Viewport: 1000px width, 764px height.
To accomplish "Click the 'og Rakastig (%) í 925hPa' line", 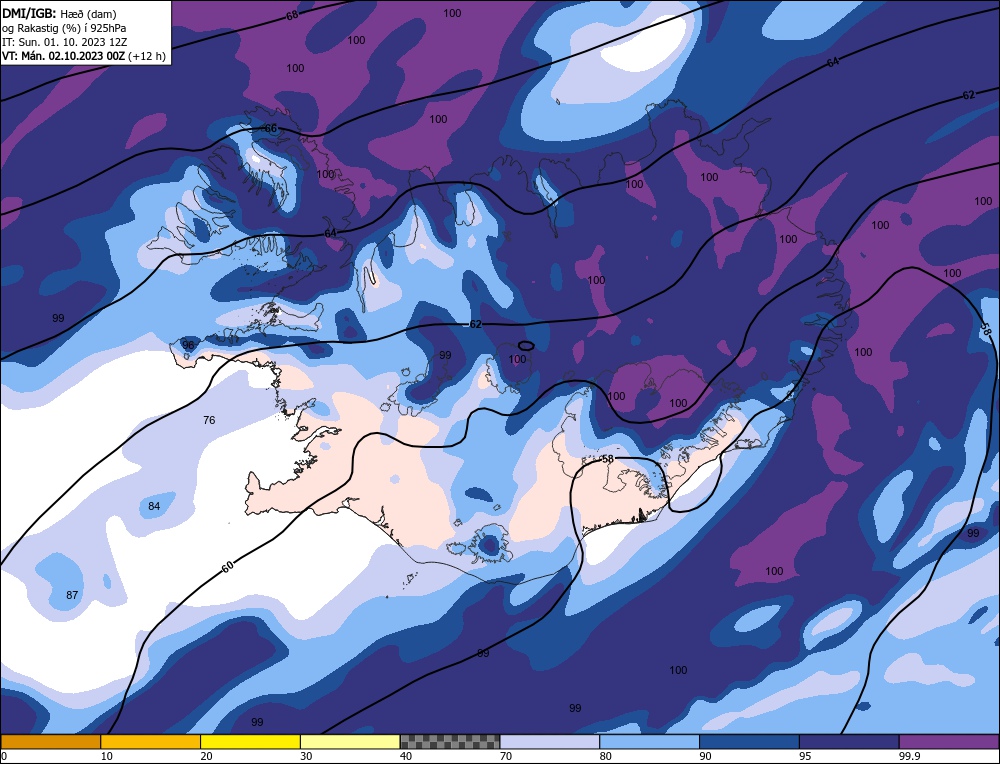I will click(64, 28).
